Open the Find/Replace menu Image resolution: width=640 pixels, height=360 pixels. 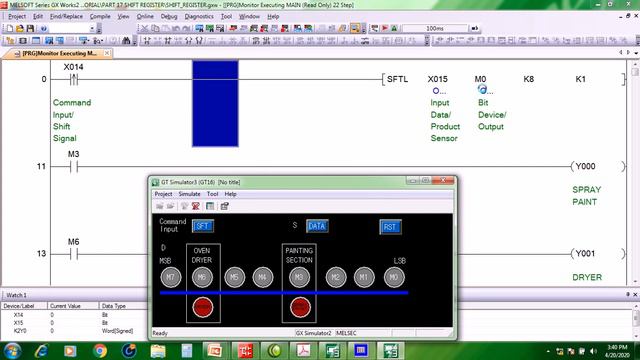(66, 16)
